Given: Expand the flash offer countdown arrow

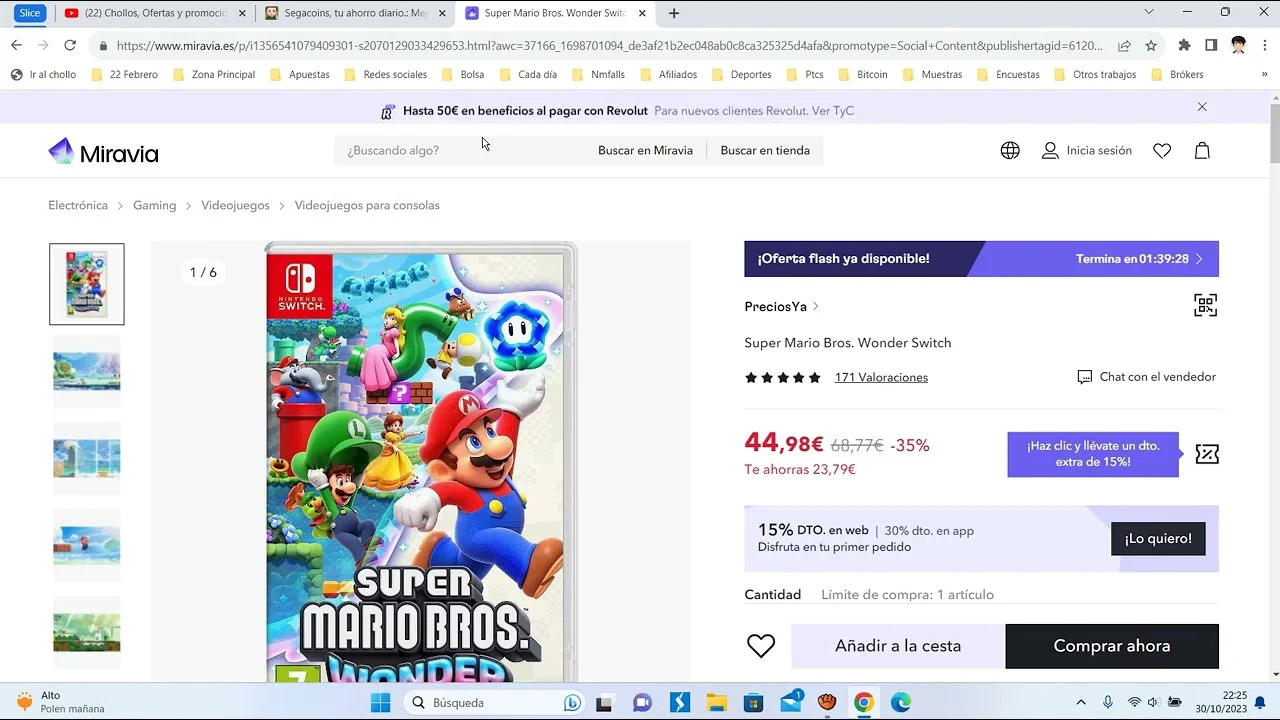Looking at the screenshot, I should [1199, 259].
